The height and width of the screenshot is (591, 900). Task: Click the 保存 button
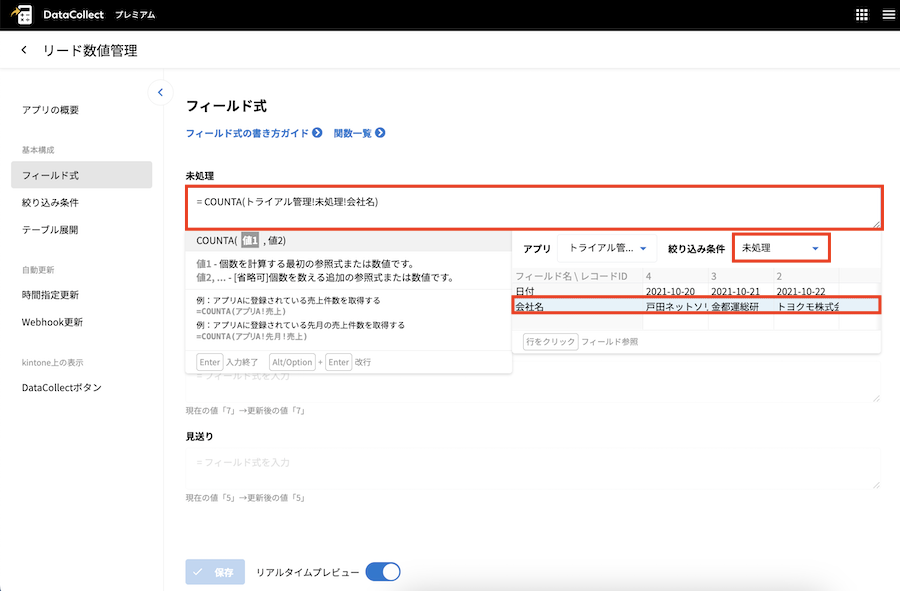pyautogui.click(x=214, y=571)
